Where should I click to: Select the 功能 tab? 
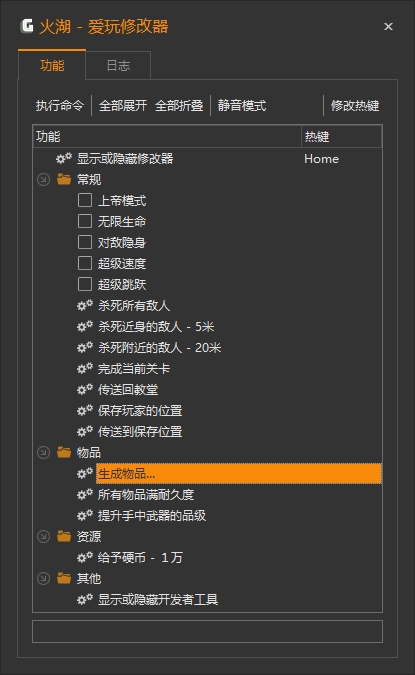tap(52, 65)
